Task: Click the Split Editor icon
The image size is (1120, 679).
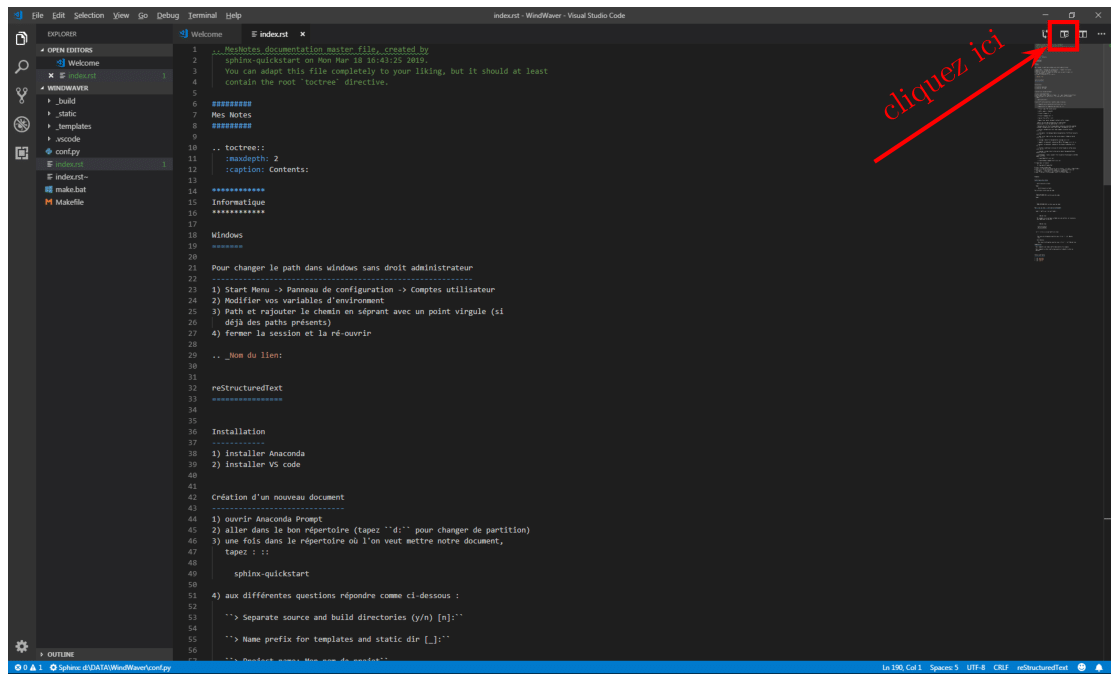Action: pos(1083,34)
